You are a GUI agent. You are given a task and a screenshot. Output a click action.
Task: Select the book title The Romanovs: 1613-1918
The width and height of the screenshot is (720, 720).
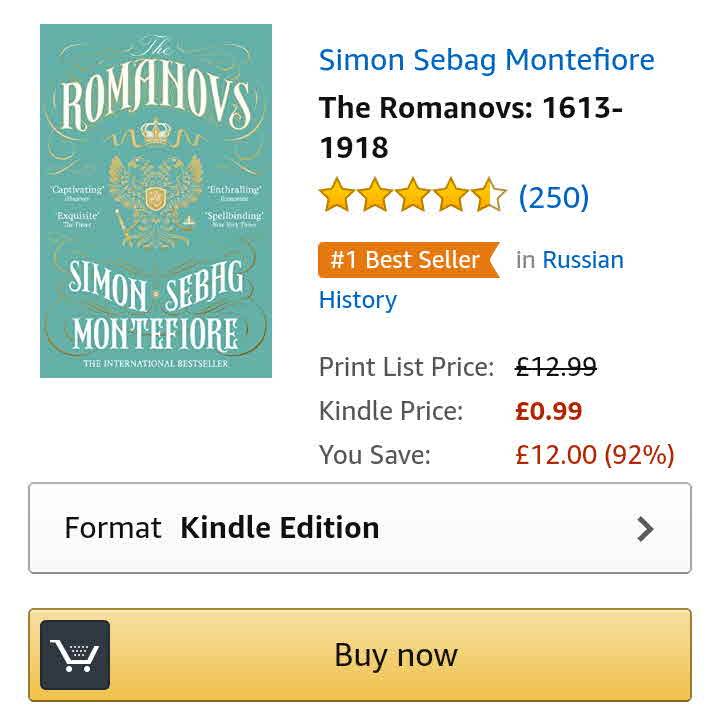tap(470, 126)
